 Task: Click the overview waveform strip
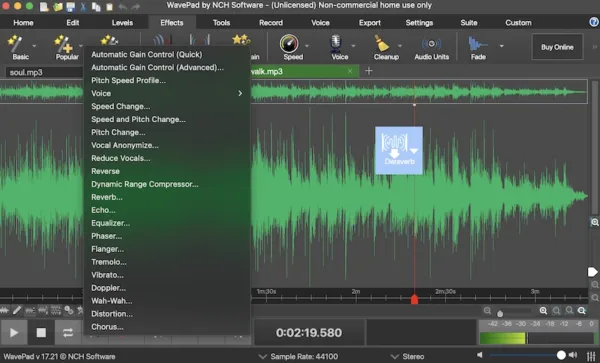tap(293, 91)
